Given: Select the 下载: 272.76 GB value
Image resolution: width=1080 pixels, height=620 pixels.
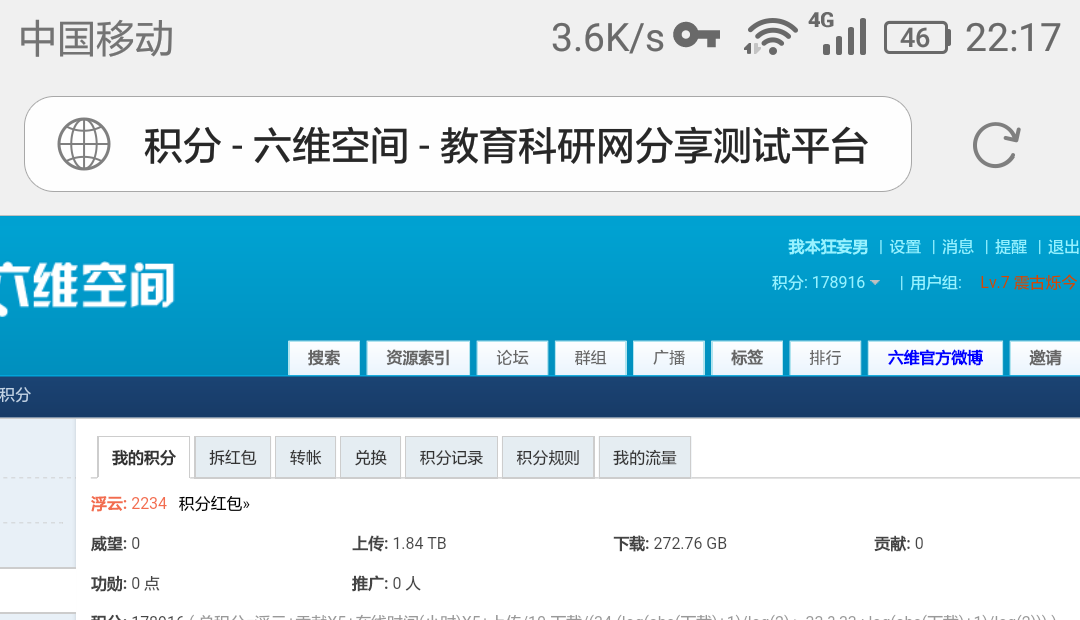Looking at the screenshot, I should (x=670, y=544).
